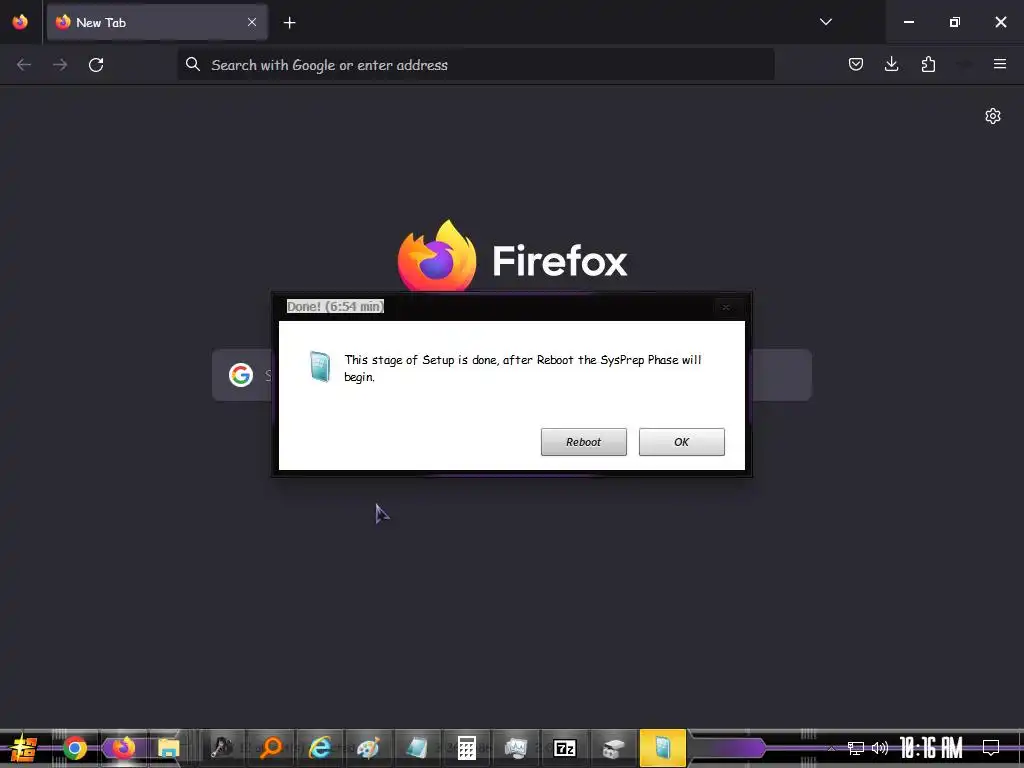Click the Search icon in address bar
This screenshot has height=768, width=1024.
click(193, 64)
